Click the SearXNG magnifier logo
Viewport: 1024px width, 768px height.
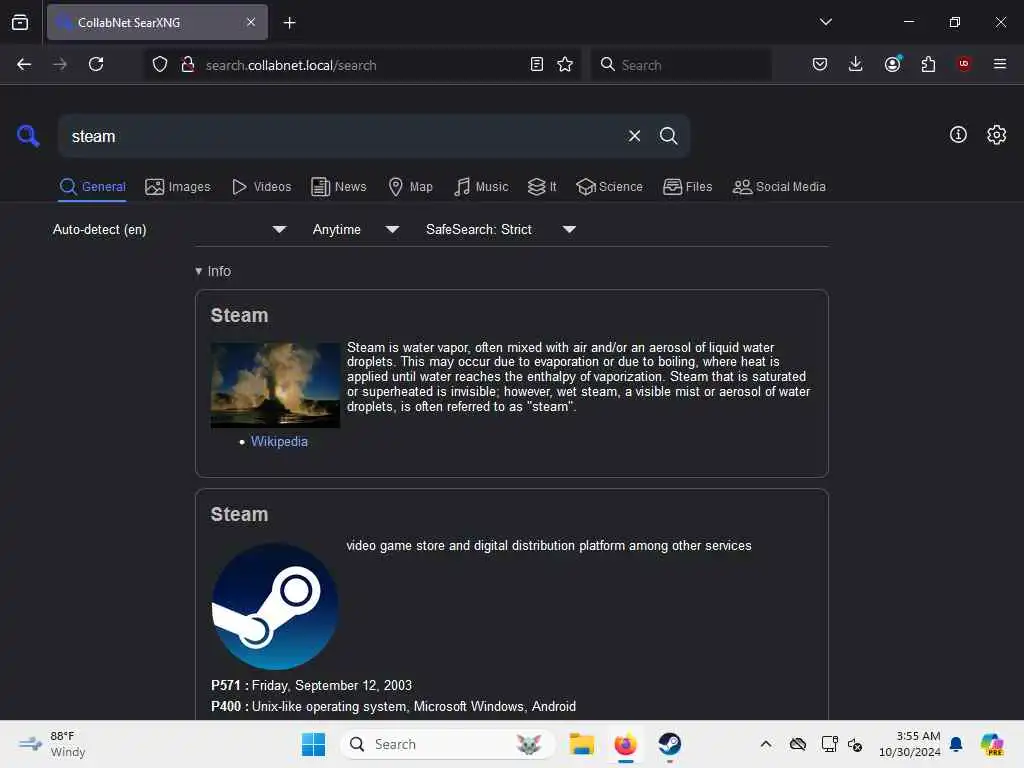pos(28,136)
